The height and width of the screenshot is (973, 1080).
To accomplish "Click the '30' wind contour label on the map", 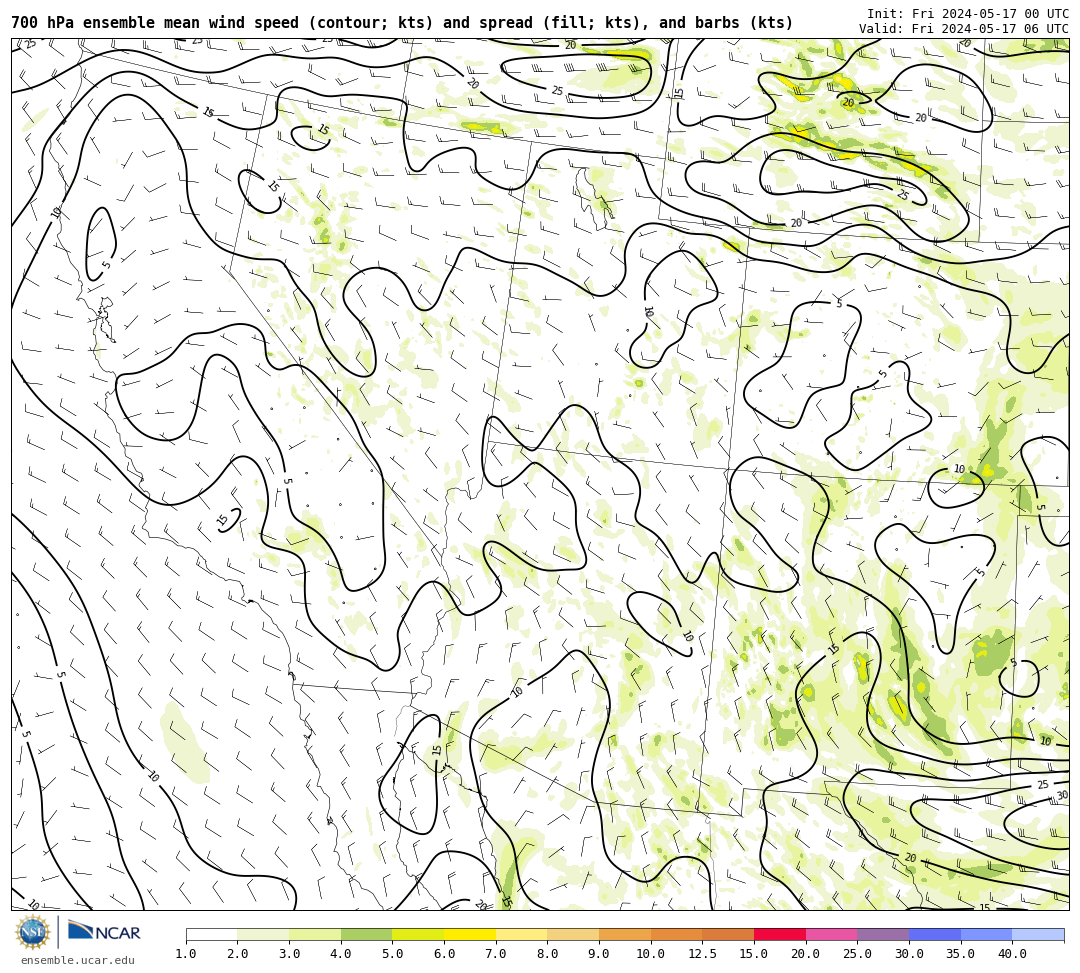I will coord(1061,795).
